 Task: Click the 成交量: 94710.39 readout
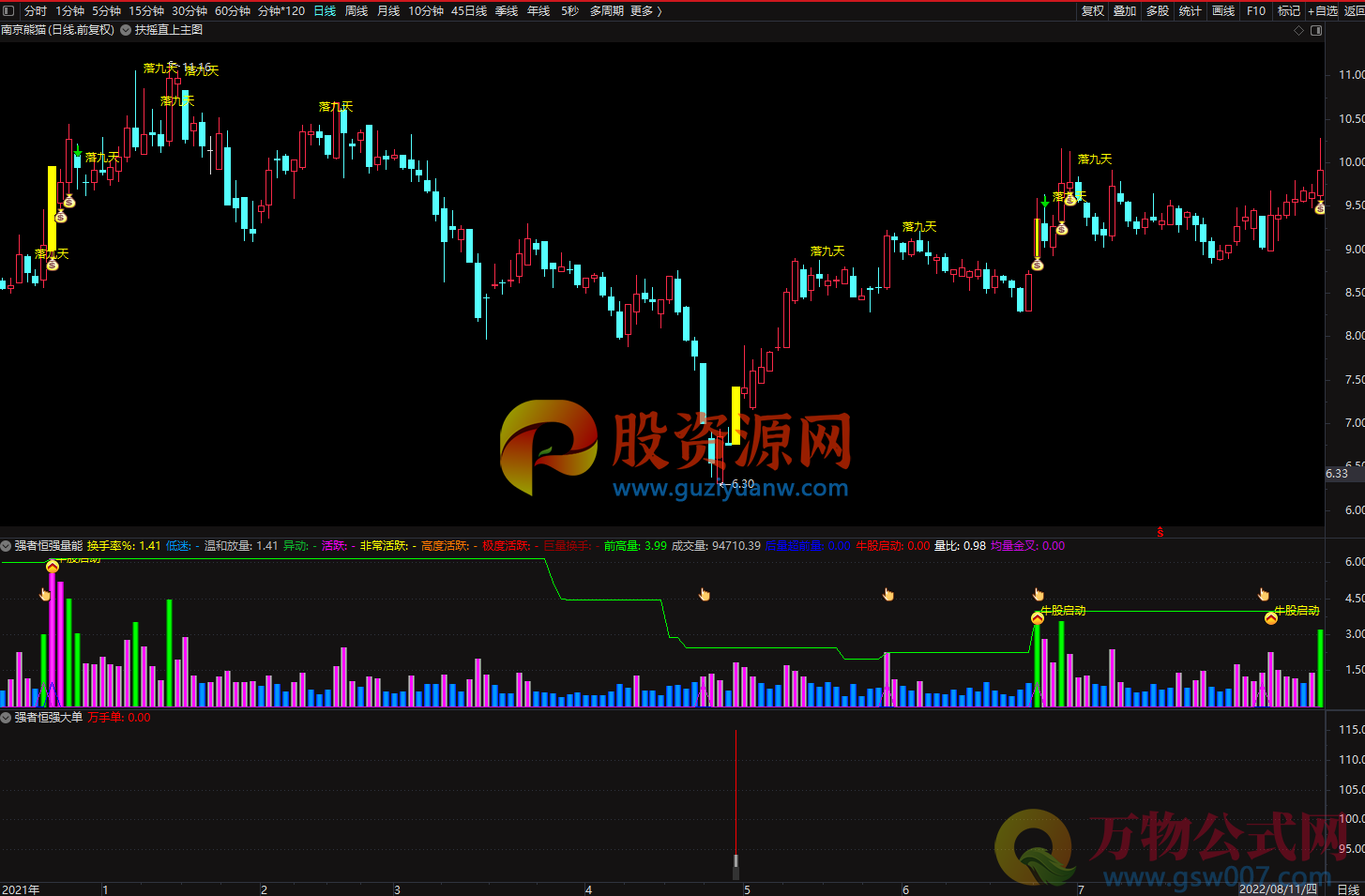pyautogui.click(x=716, y=545)
